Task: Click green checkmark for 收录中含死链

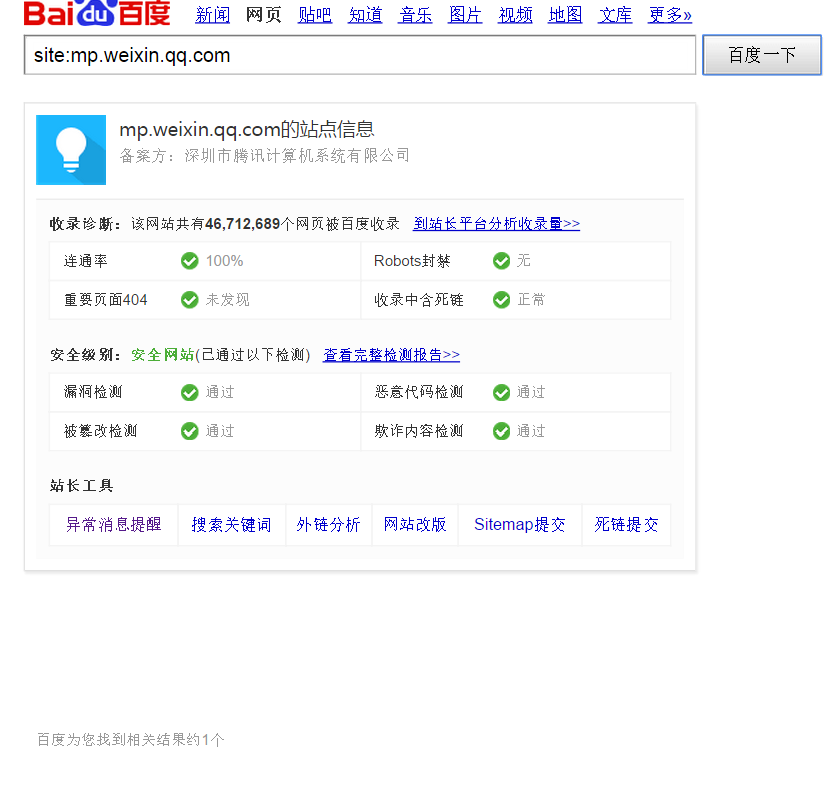Action: click(x=501, y=300)
